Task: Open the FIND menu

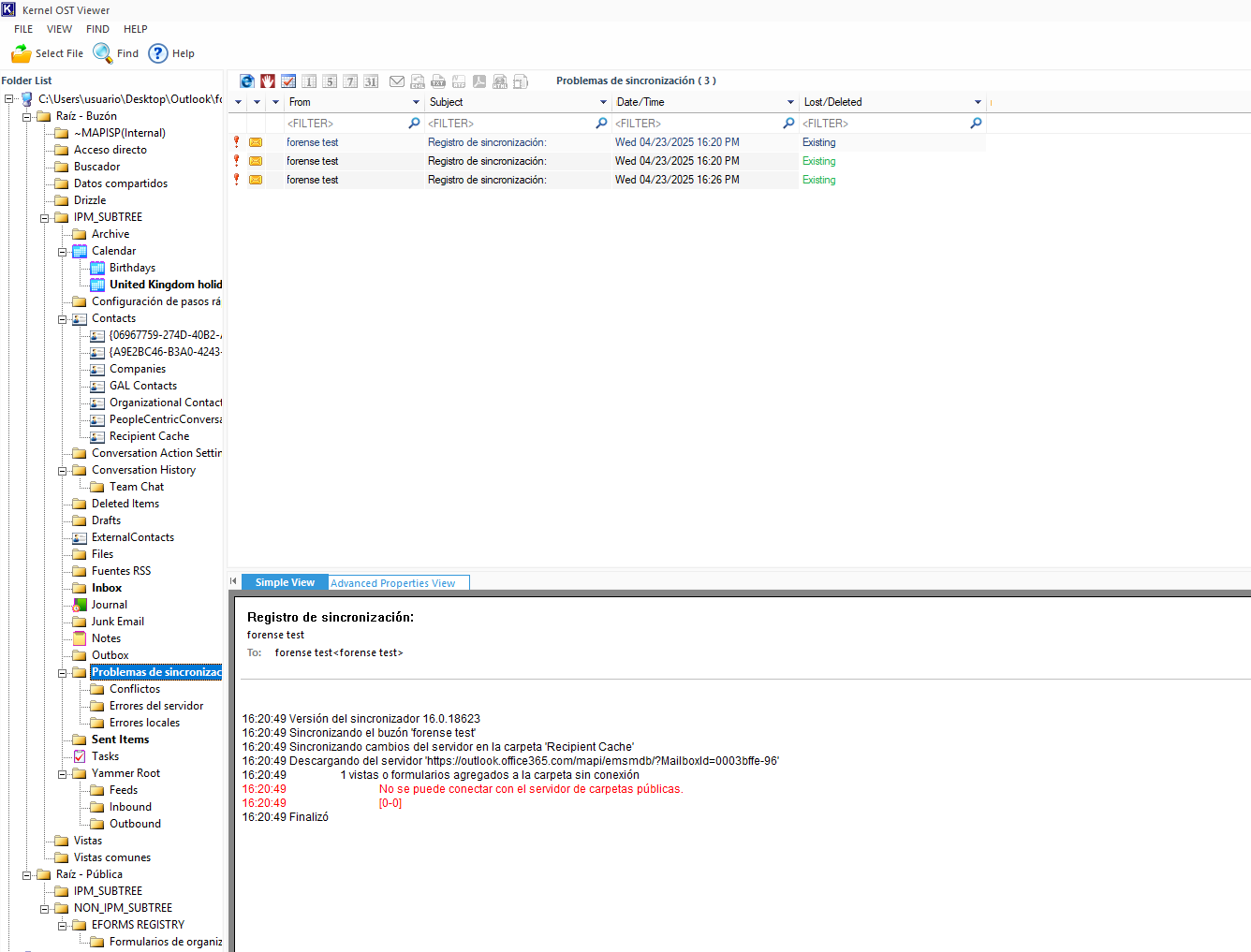Action: 97,29
